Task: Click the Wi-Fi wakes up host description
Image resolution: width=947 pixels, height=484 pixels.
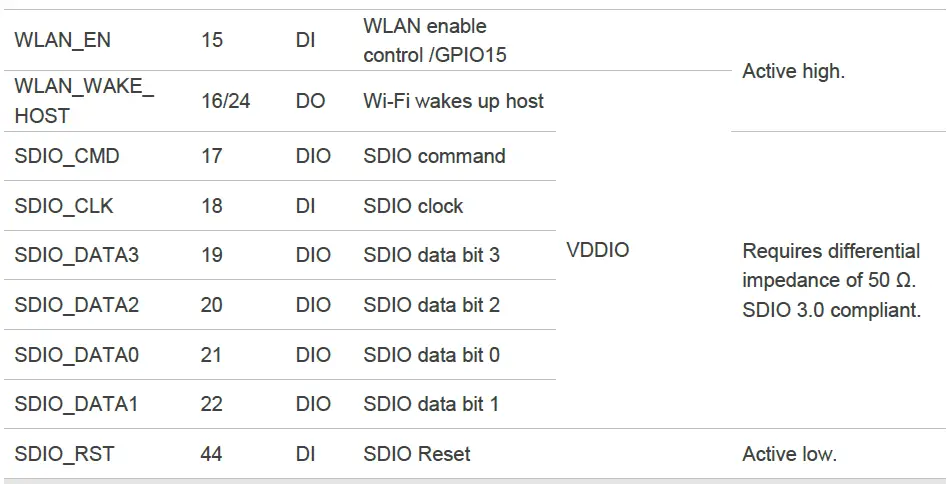Action: pyautogui.click(x=453, y=101)
